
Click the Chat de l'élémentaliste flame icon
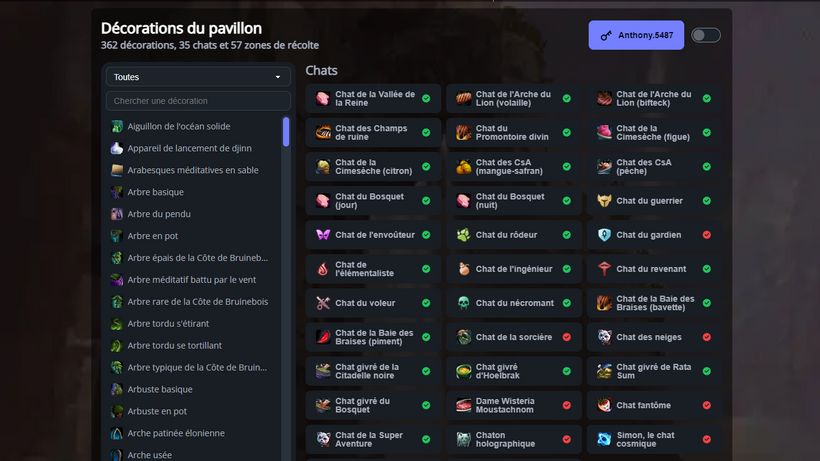click(x=323, y=269)
